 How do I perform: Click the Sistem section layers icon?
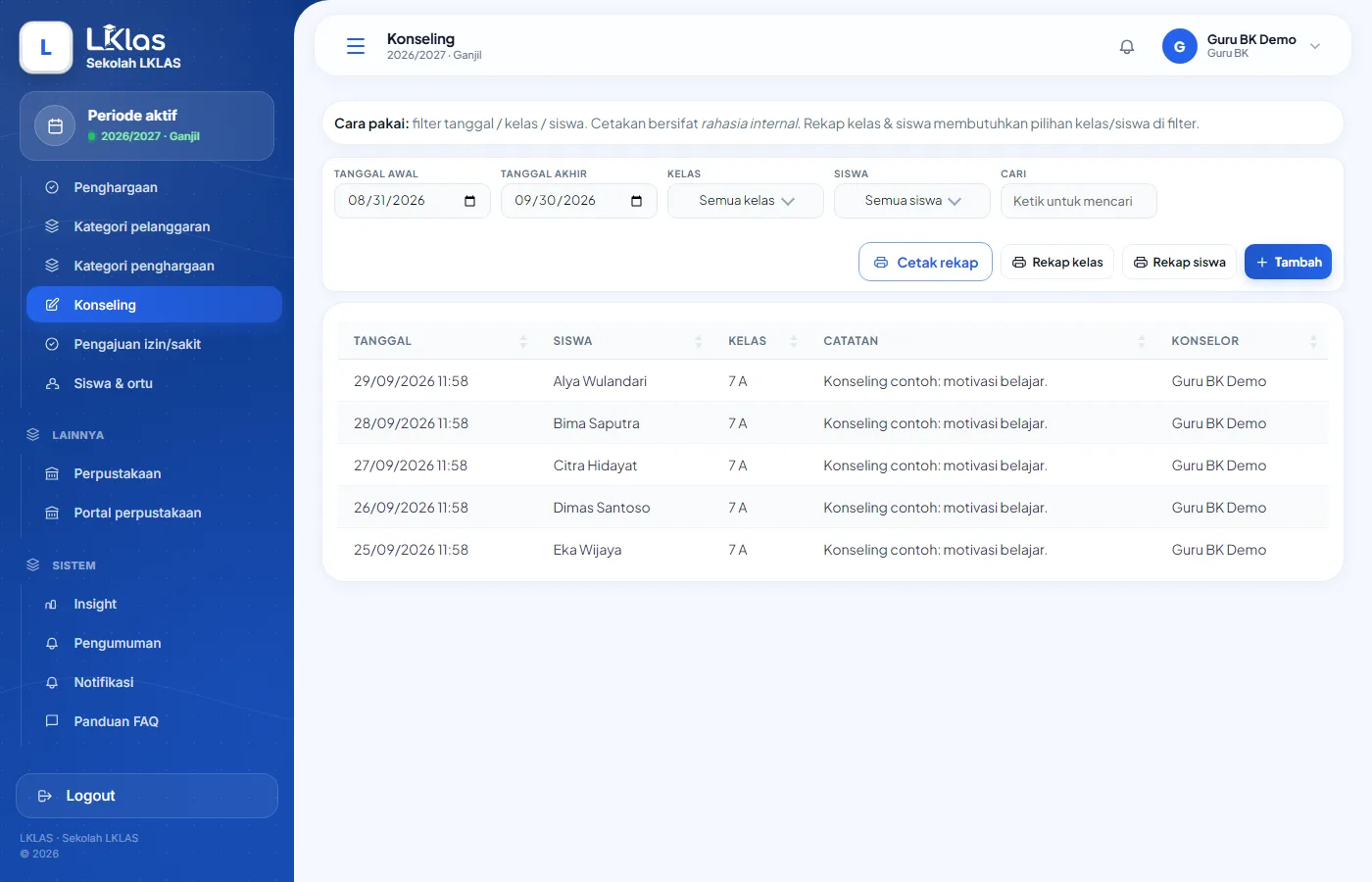pos(33,564)
